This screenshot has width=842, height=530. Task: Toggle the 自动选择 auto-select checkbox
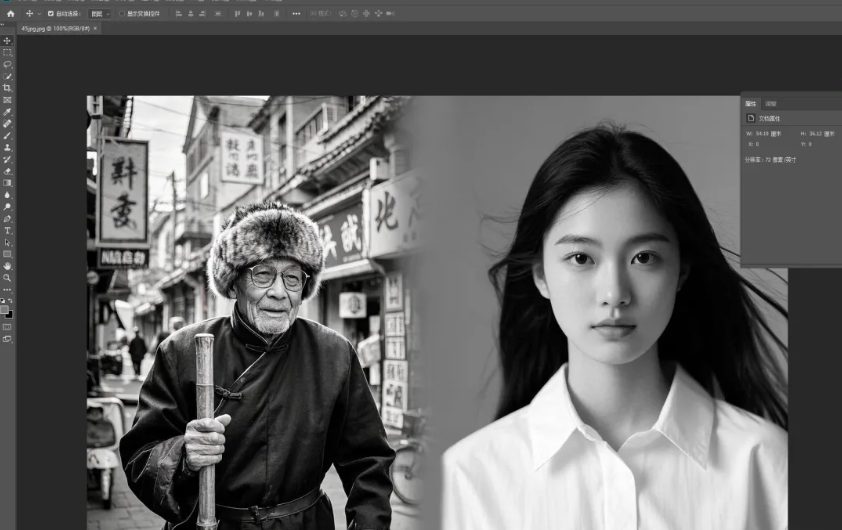[50, 13]
